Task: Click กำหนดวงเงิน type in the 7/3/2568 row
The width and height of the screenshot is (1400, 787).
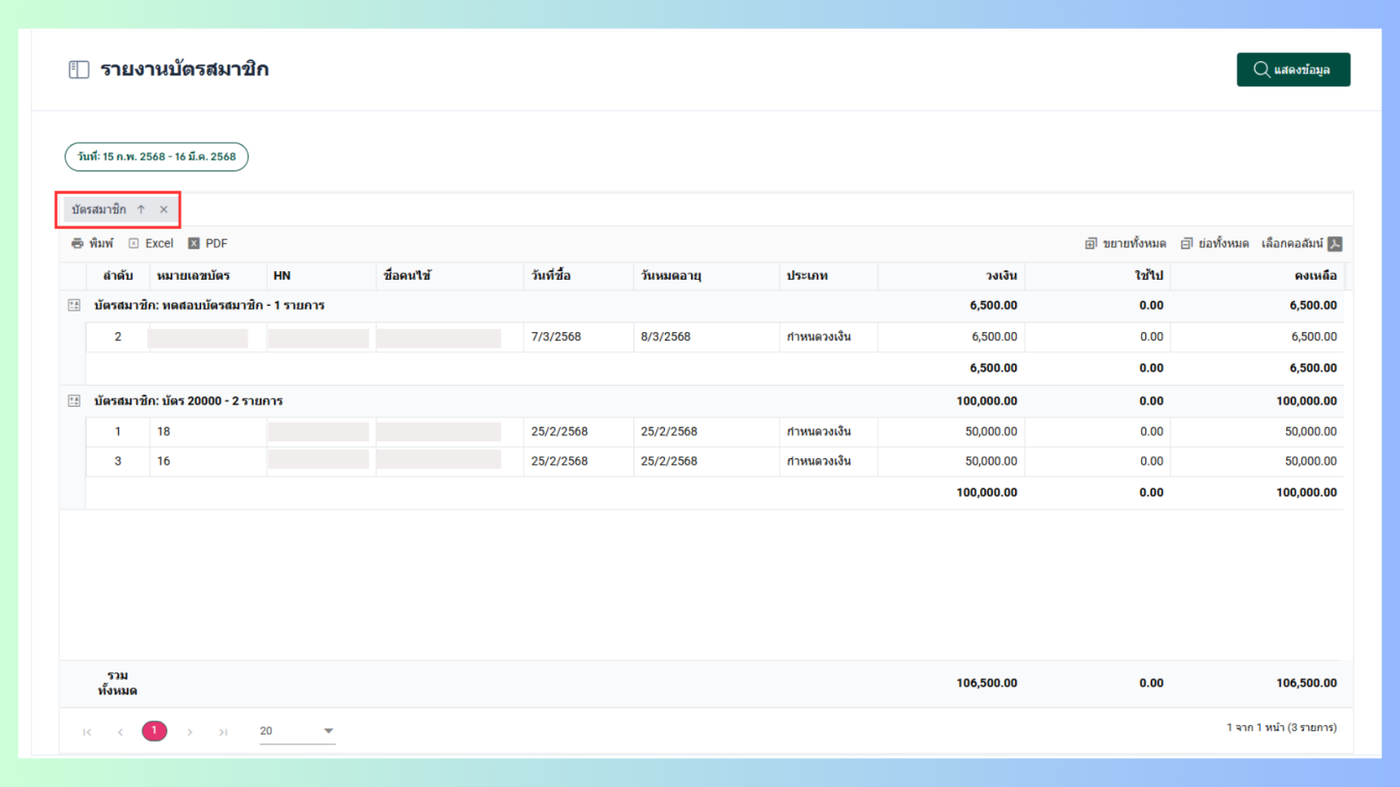Action: click(819, 337)
